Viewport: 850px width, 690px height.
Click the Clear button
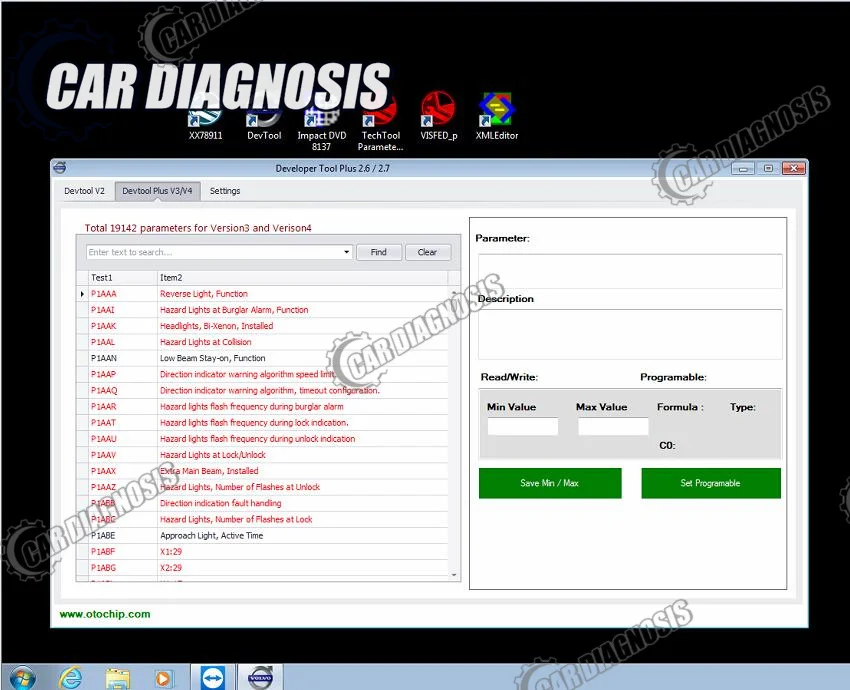[x=427, y=252]
